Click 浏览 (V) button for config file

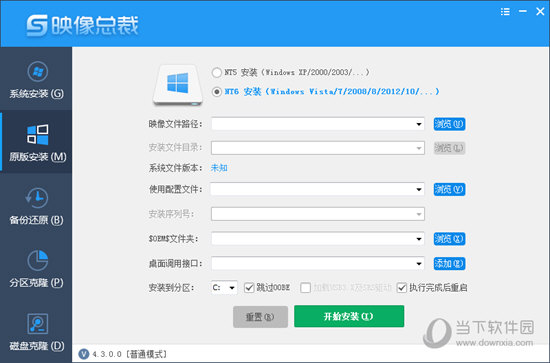point(449,189)
